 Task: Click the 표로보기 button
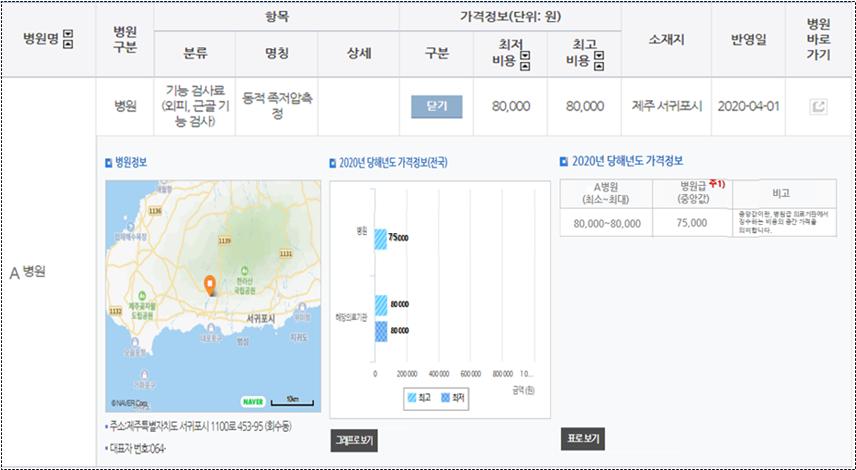coord(583,439)
